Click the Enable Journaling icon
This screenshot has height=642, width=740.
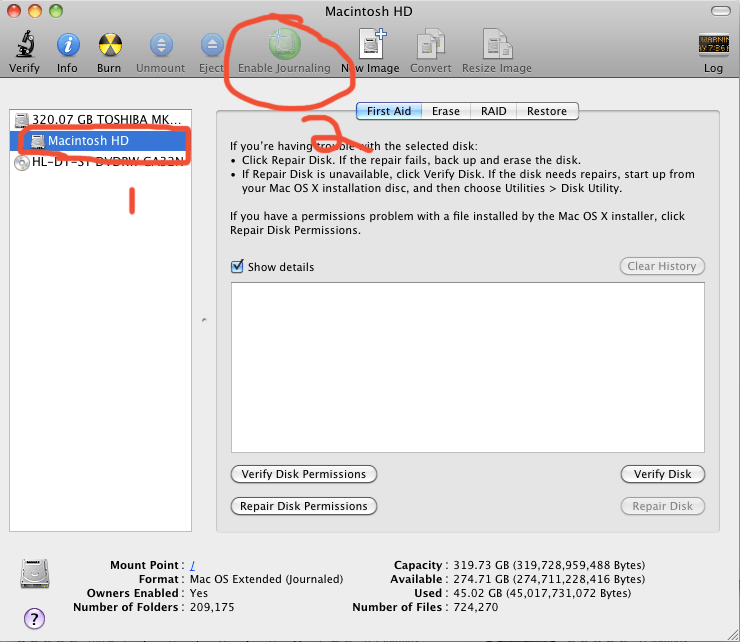click(x=285, y=44)
